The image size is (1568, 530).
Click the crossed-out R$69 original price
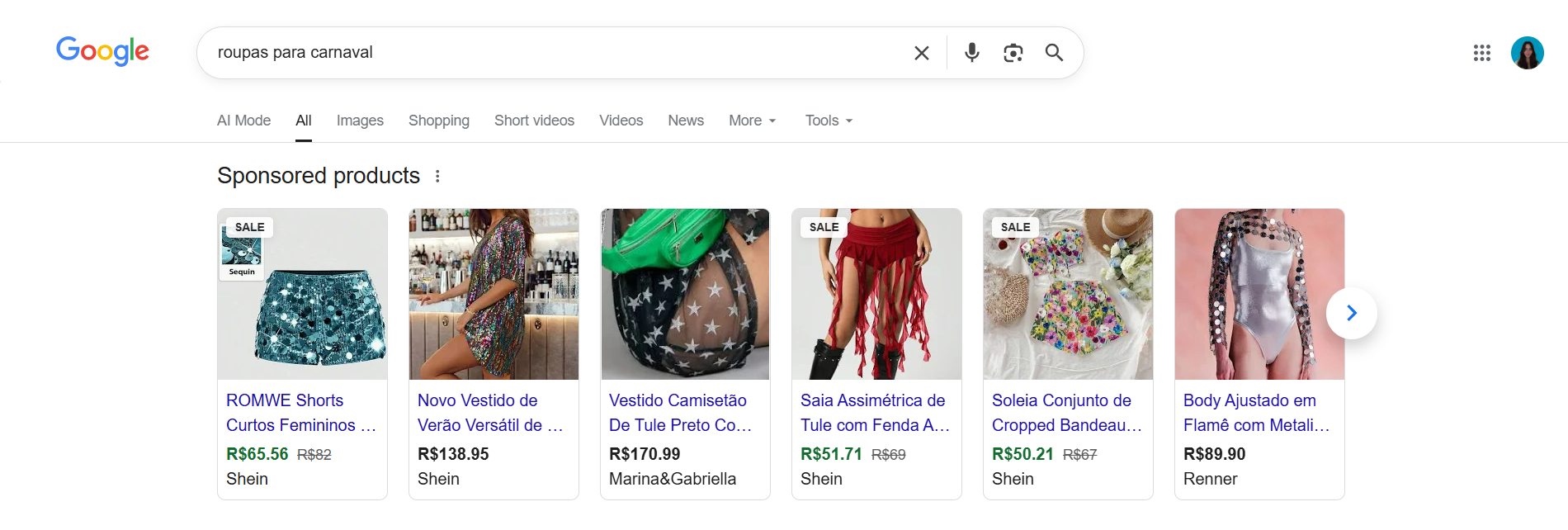pos(889,455)
